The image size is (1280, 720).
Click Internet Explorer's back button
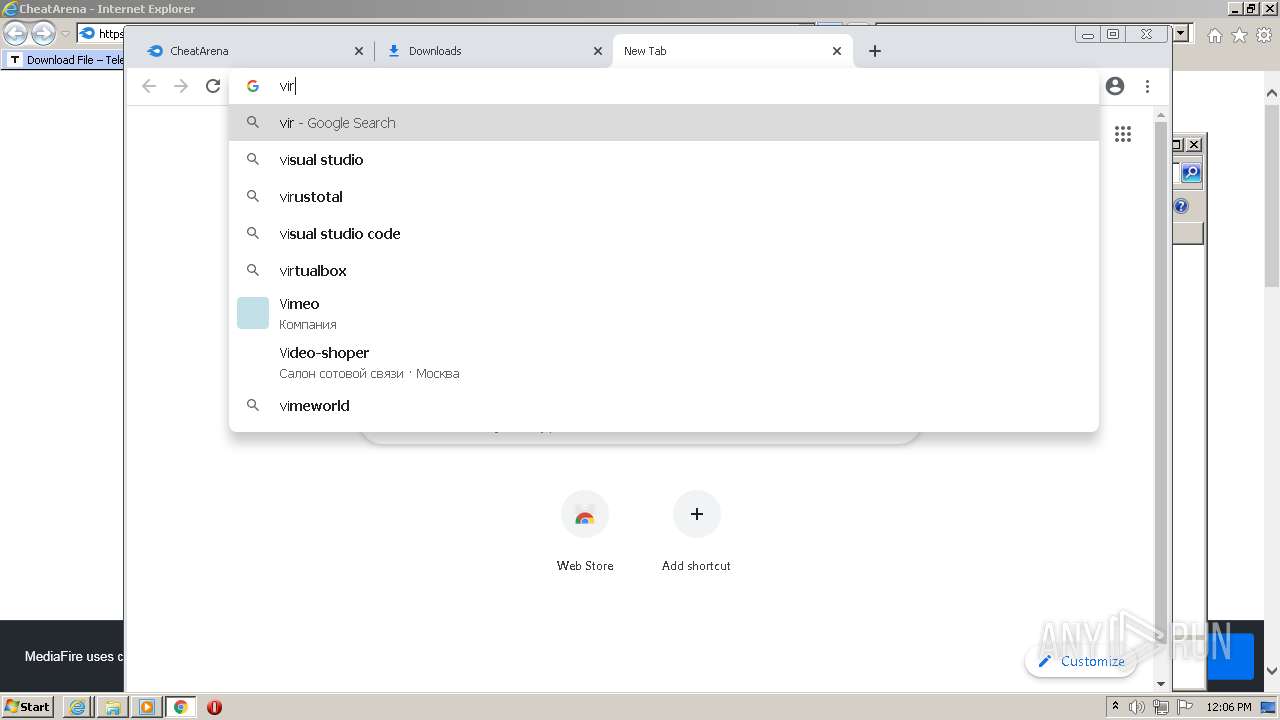pos(16,34)
